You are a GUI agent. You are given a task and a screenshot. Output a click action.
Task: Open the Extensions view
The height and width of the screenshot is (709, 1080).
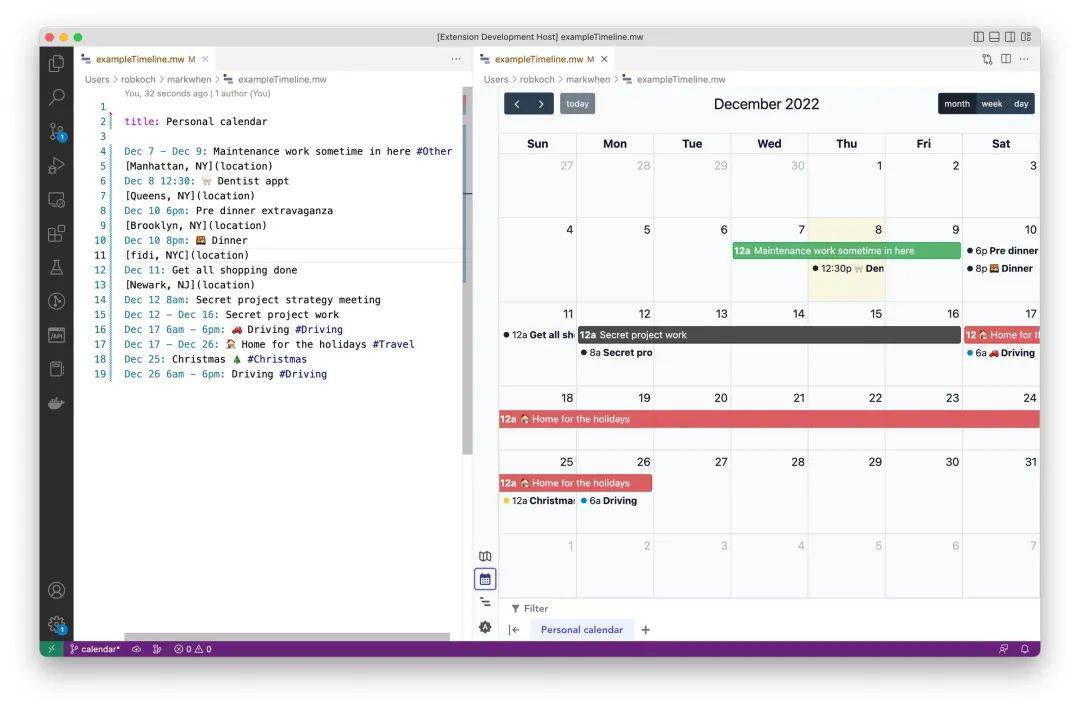point(56,234)
